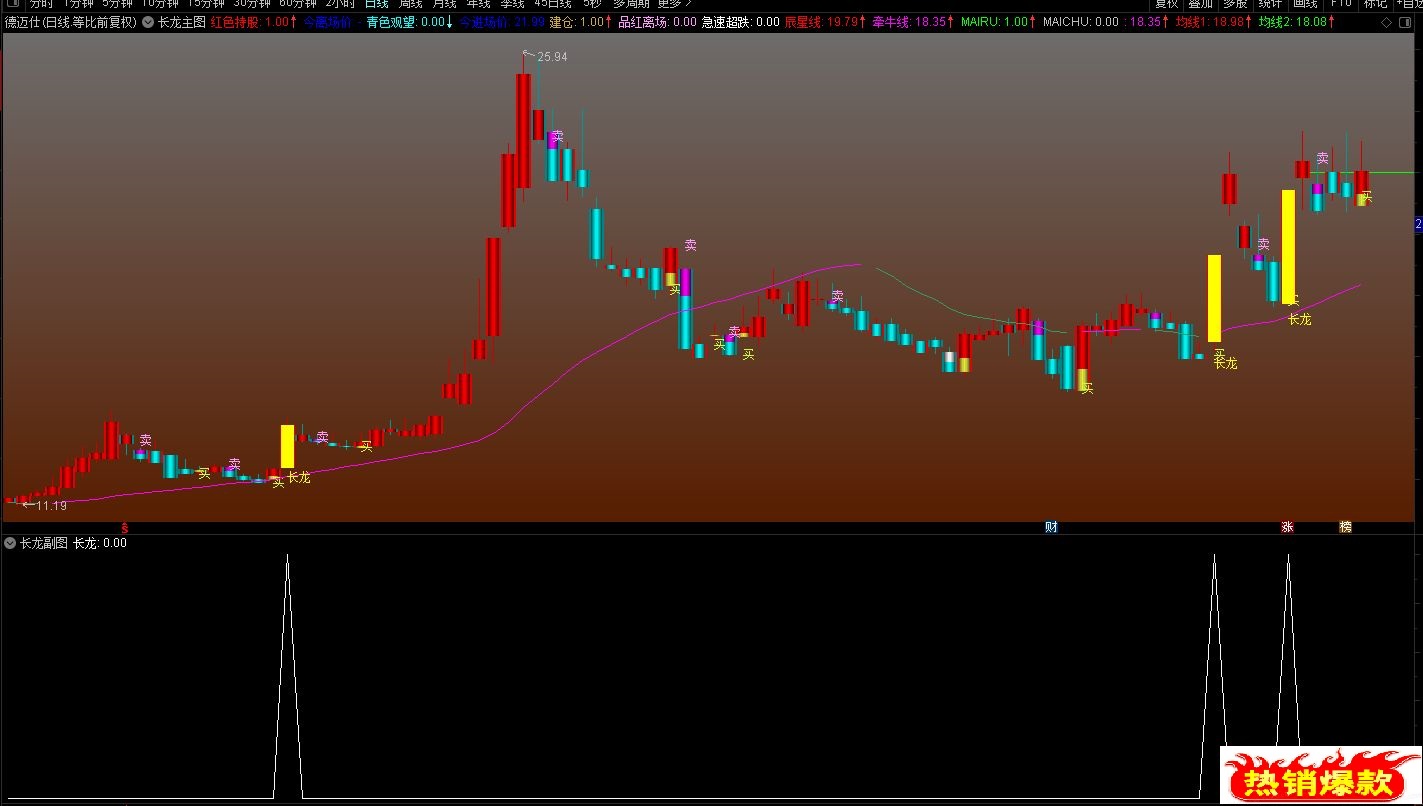Open the 画线 drawing tools

[1305, 4]
